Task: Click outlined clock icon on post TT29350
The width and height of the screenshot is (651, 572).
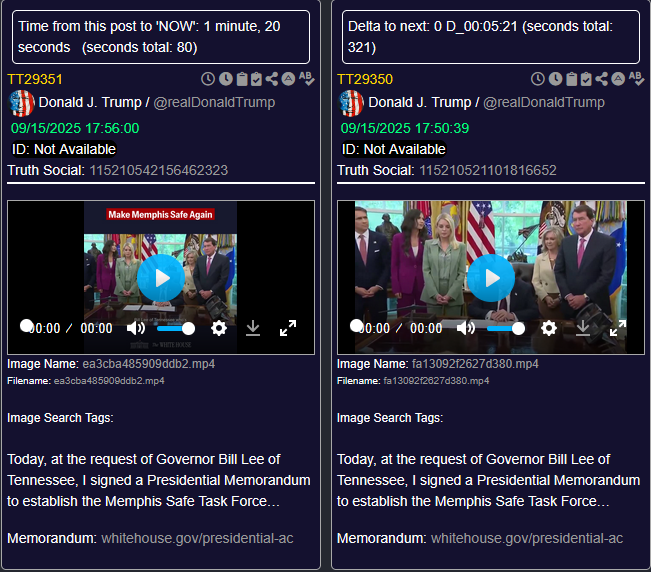Action: coord(538,79)
